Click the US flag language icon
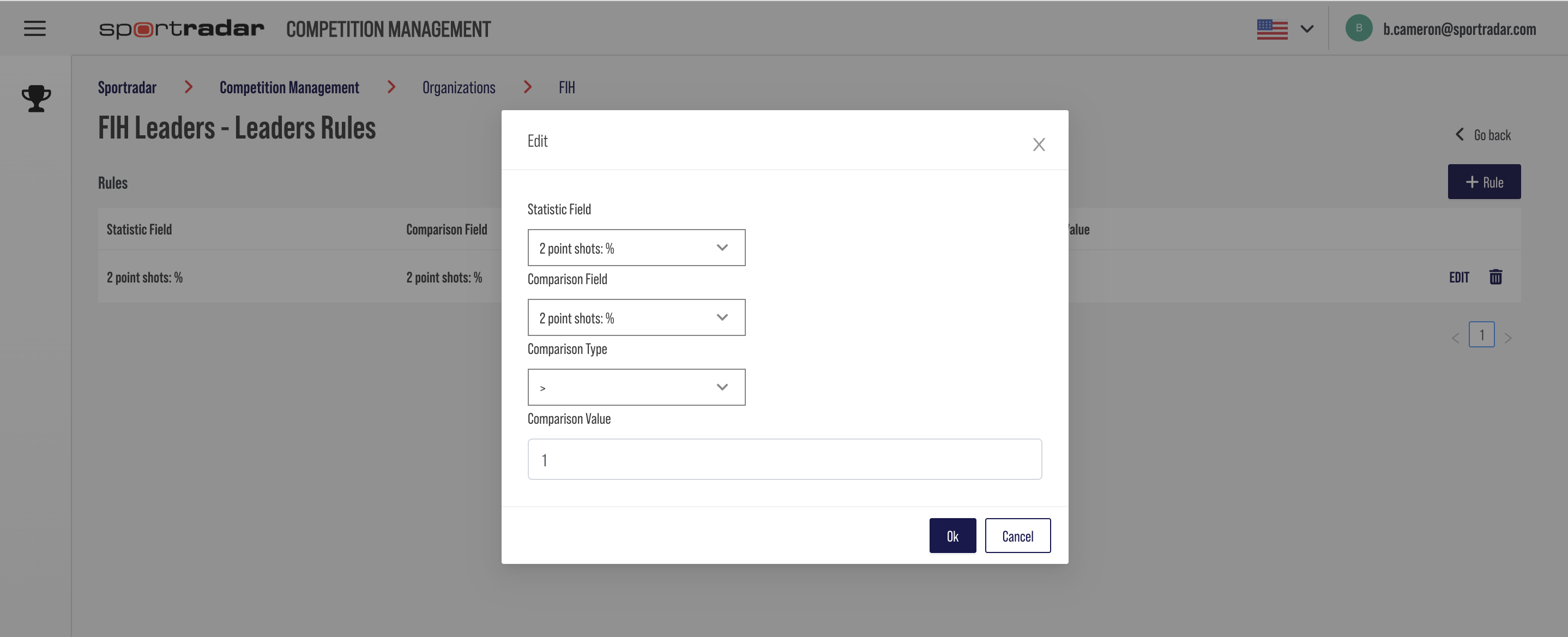Viewport: 1568px width, 637px height. [1272, 29]
